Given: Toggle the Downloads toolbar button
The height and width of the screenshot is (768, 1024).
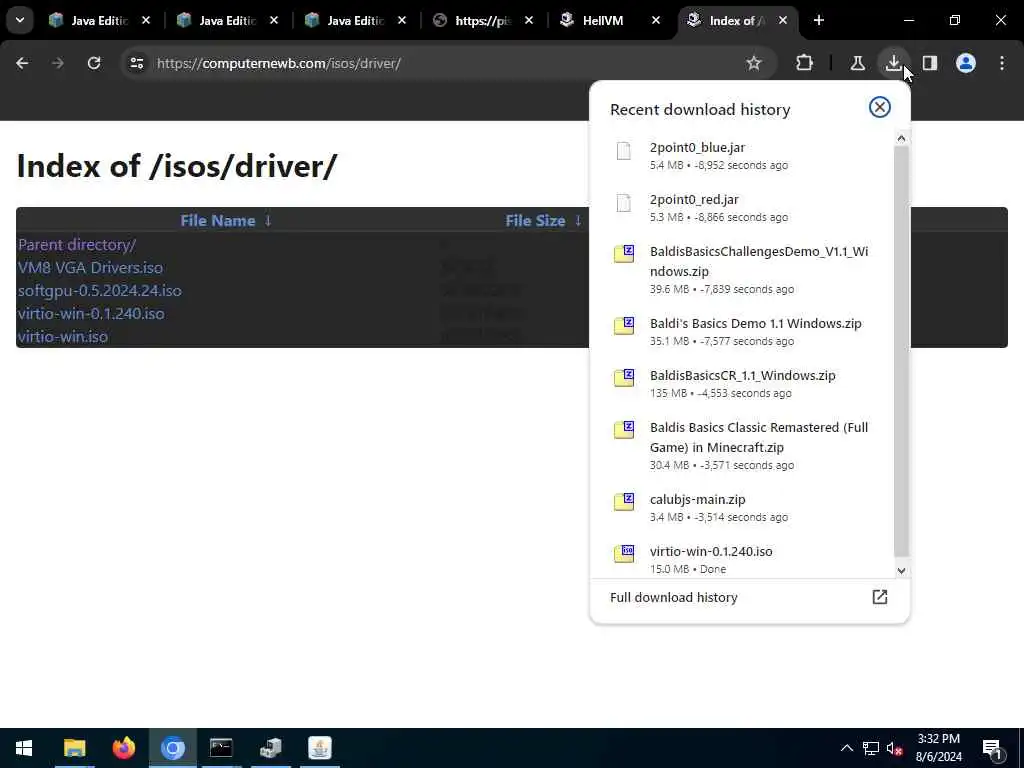Looking at the screenshot, I should pyautogui.click(x=893, y=63).
